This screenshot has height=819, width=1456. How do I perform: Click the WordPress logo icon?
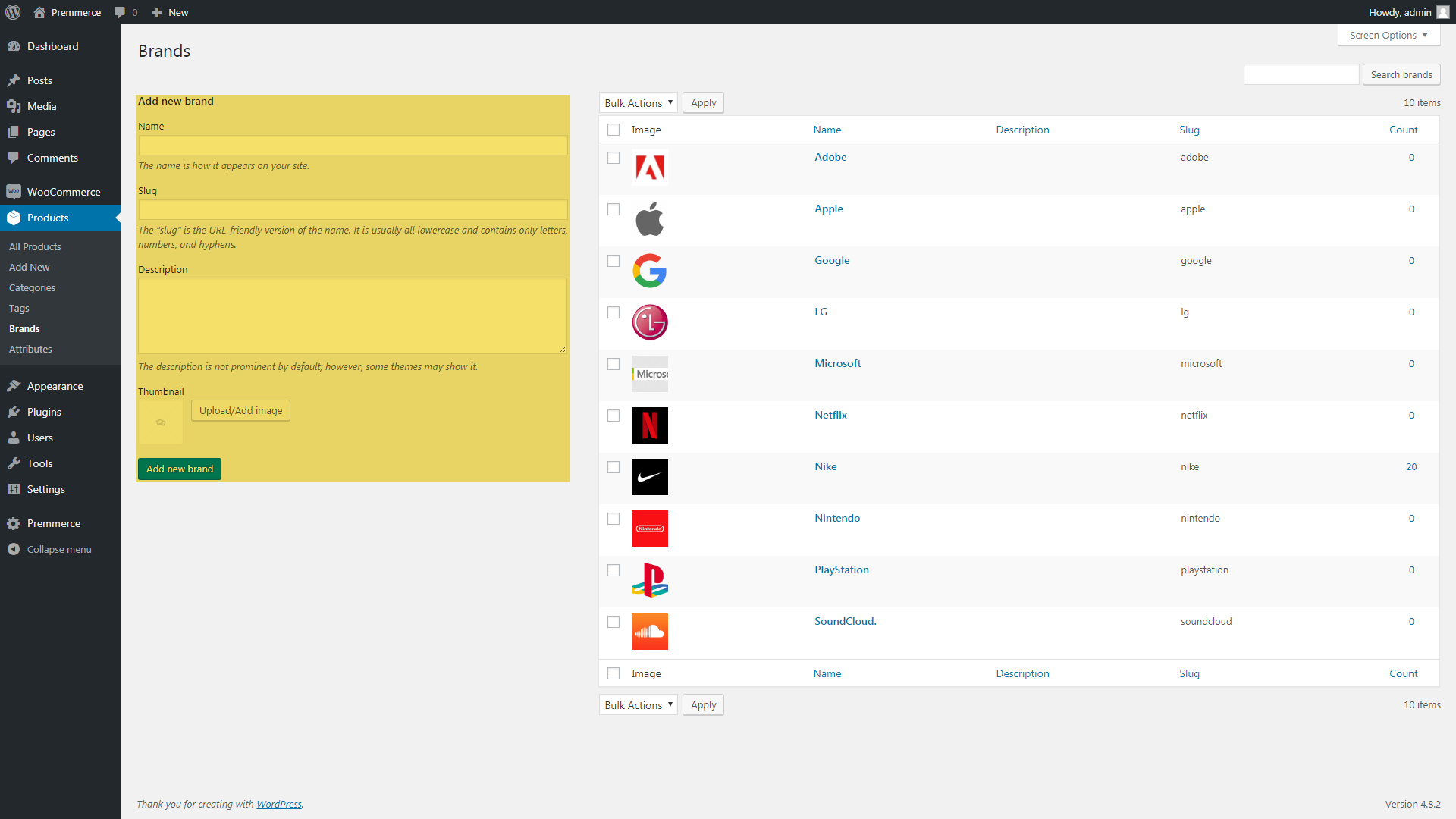click(13, 12)
